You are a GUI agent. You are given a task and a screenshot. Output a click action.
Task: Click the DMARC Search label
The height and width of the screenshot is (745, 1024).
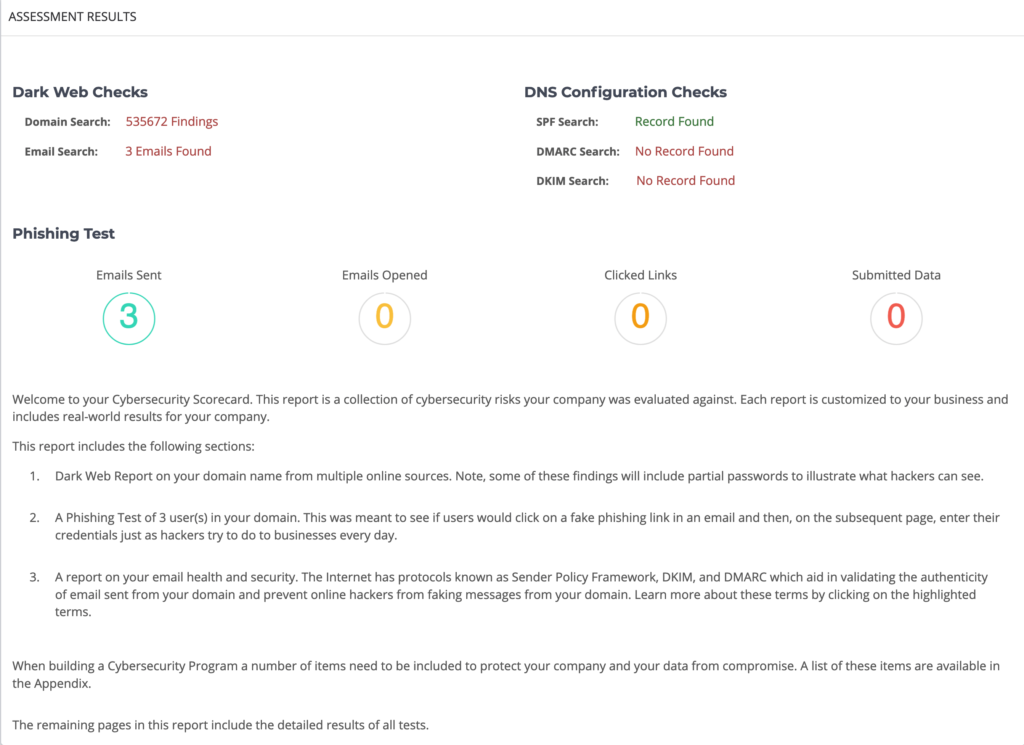(577, 151)
